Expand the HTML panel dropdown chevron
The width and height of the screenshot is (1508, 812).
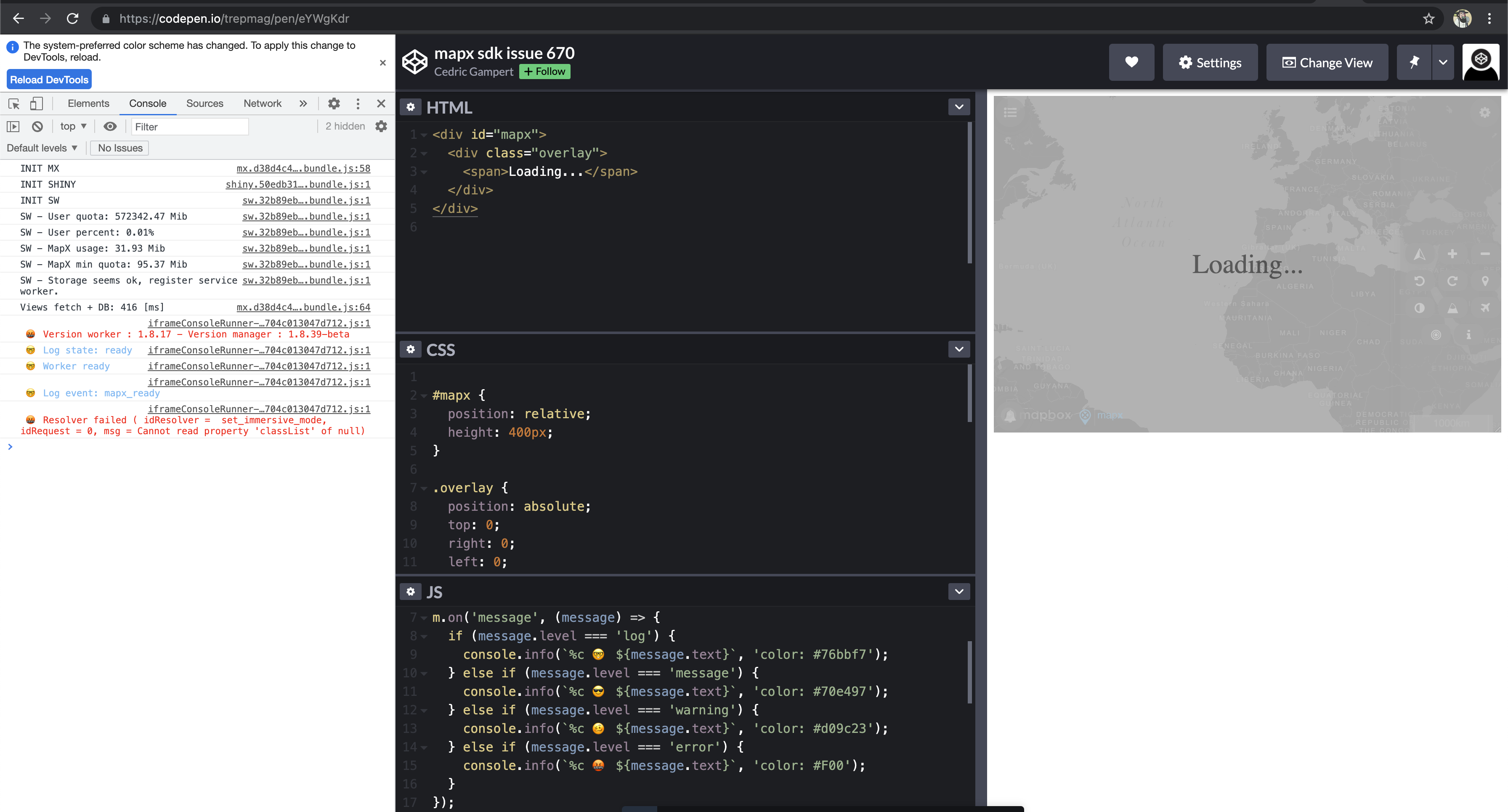959,107
